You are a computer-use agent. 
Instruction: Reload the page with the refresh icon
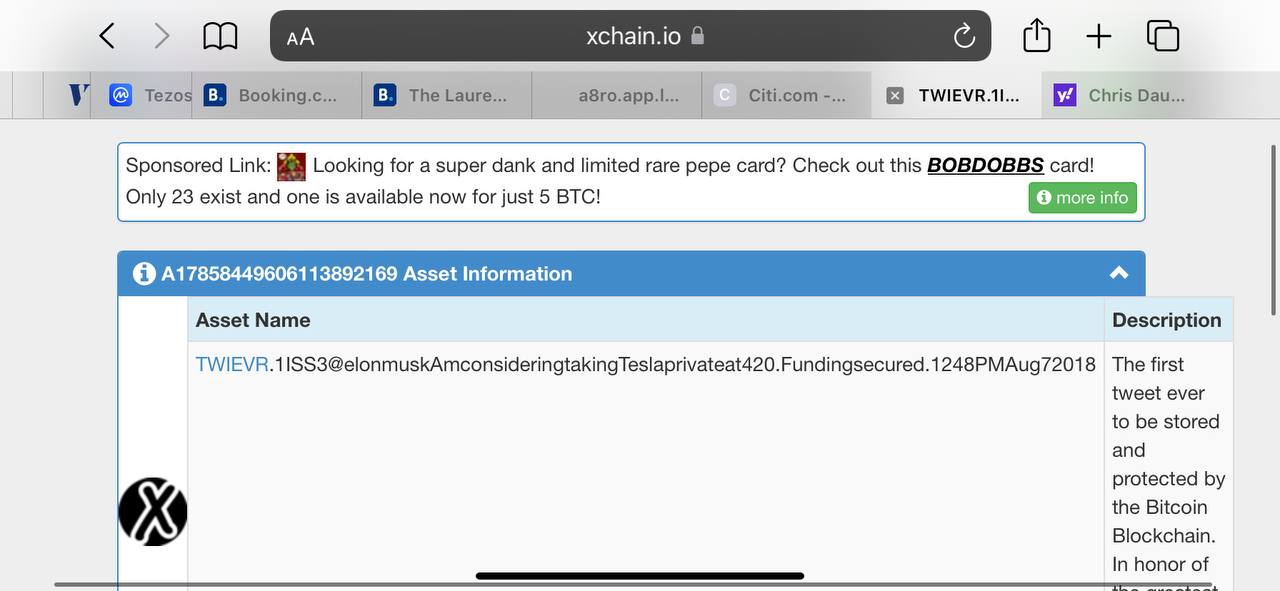pyautogui.click(x=964, y=37)
